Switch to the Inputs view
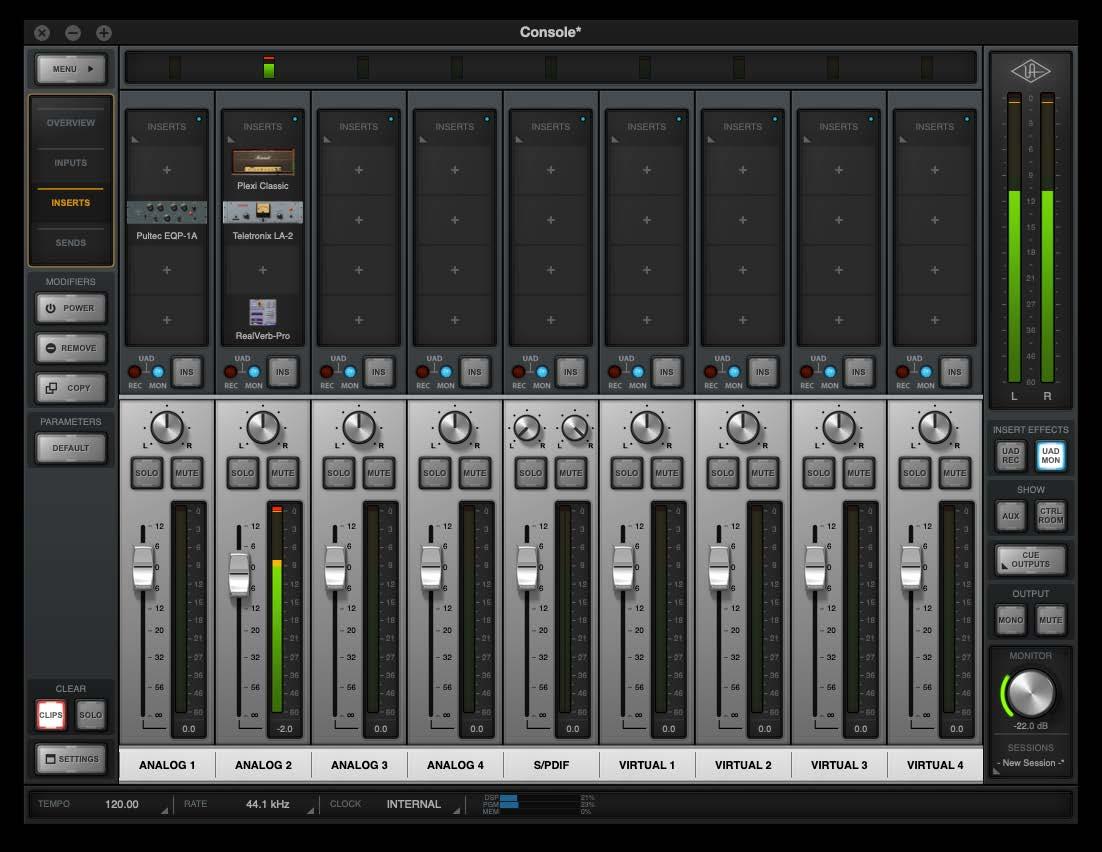The image size is (1102, 852). point(71,163)
